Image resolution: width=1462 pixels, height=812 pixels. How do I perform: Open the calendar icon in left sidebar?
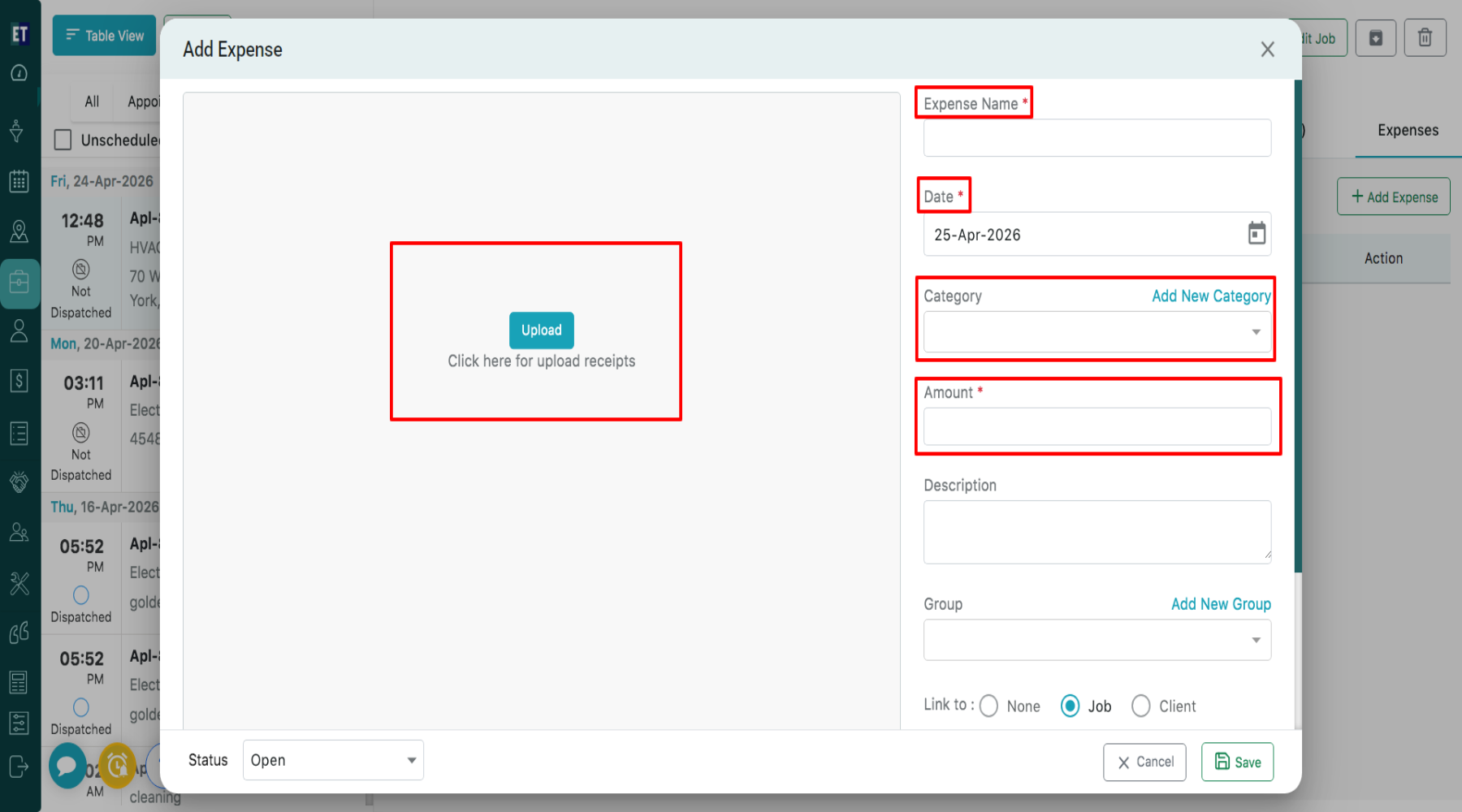[x=19, y=180]
